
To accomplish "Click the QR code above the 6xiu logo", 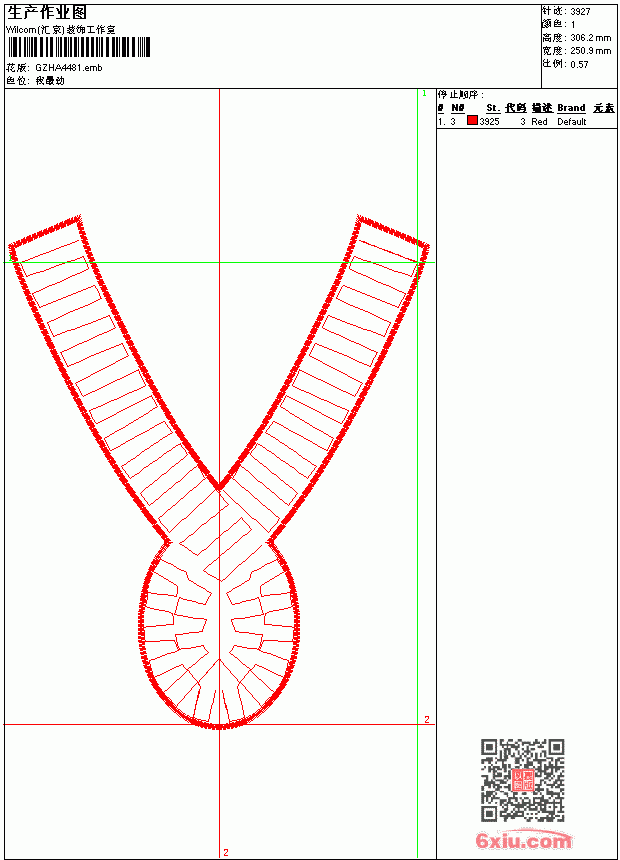I will click(x=523, y=779).
